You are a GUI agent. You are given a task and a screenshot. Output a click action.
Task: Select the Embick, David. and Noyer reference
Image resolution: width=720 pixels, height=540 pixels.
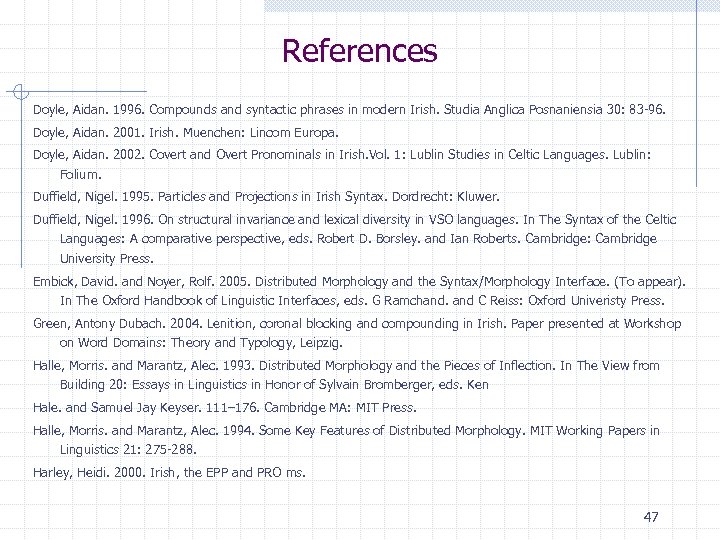click(359, 281)
